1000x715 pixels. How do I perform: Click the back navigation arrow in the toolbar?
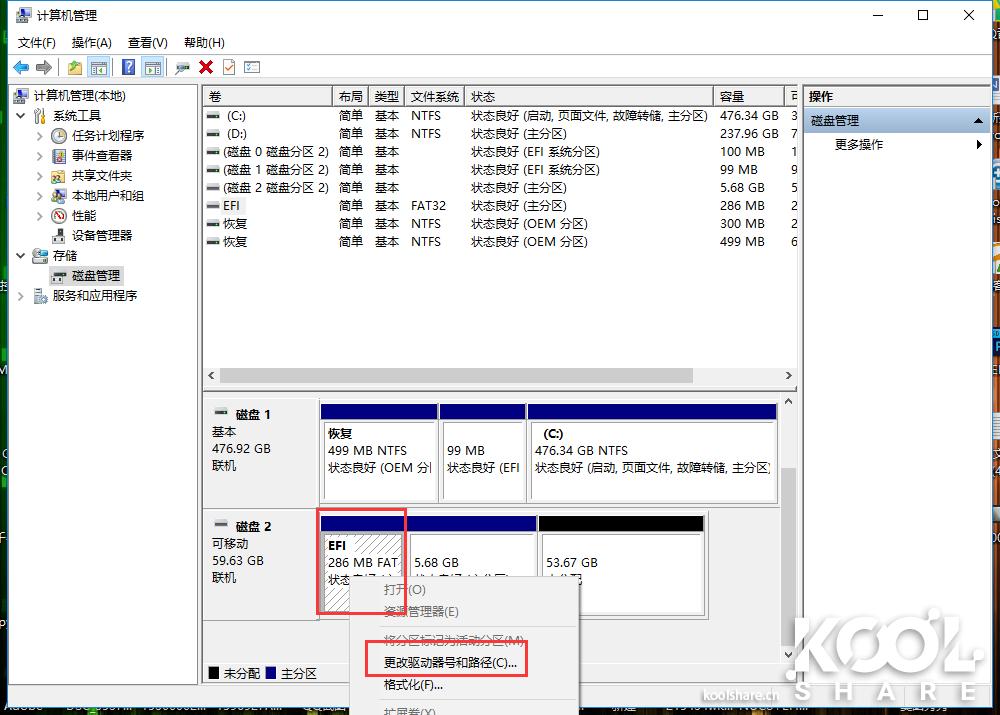[21, 67]
